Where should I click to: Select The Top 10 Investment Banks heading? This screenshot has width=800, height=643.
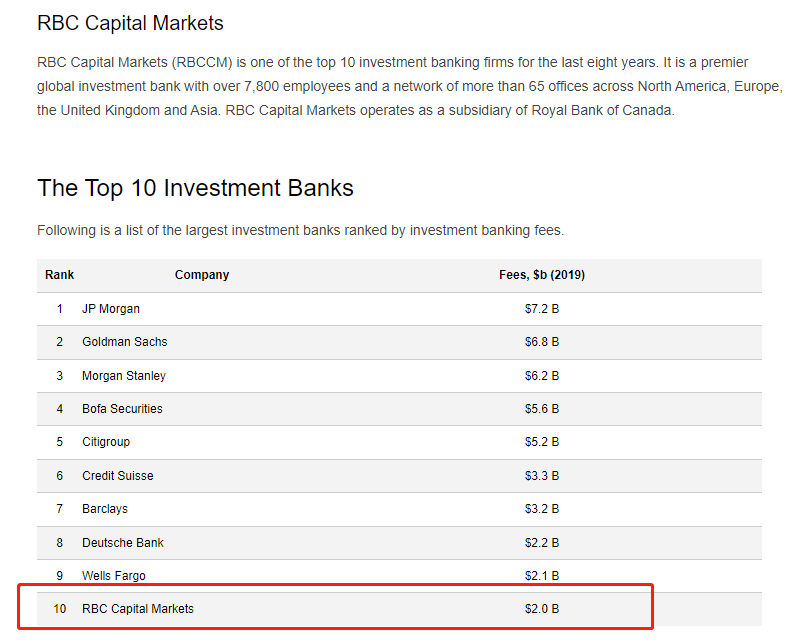(x=195, y=188)
